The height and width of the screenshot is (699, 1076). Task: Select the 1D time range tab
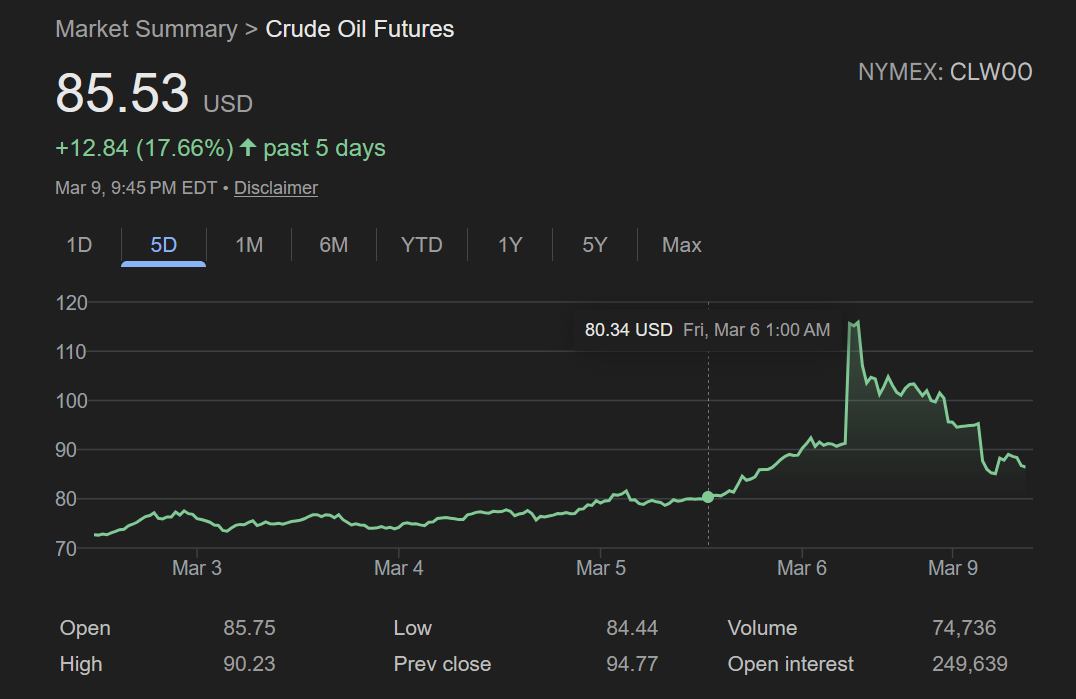[x=79, y=245]
